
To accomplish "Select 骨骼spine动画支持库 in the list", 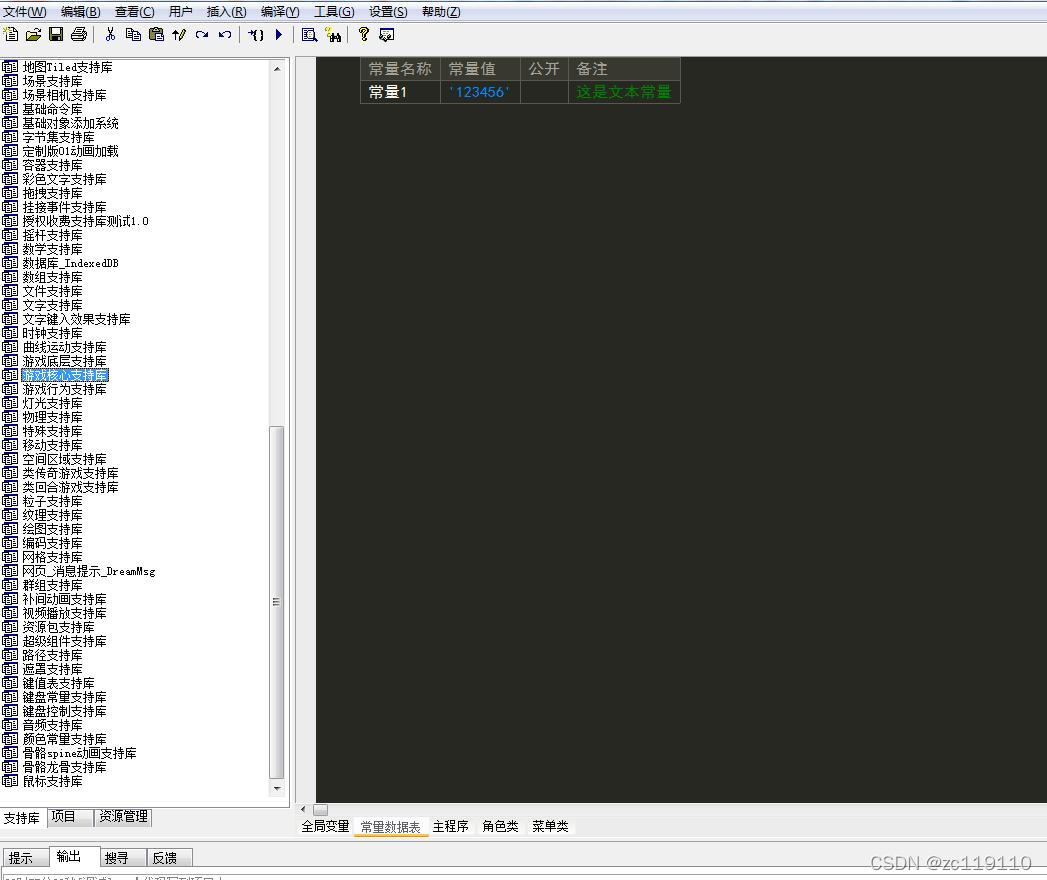I will coord(79,753).
